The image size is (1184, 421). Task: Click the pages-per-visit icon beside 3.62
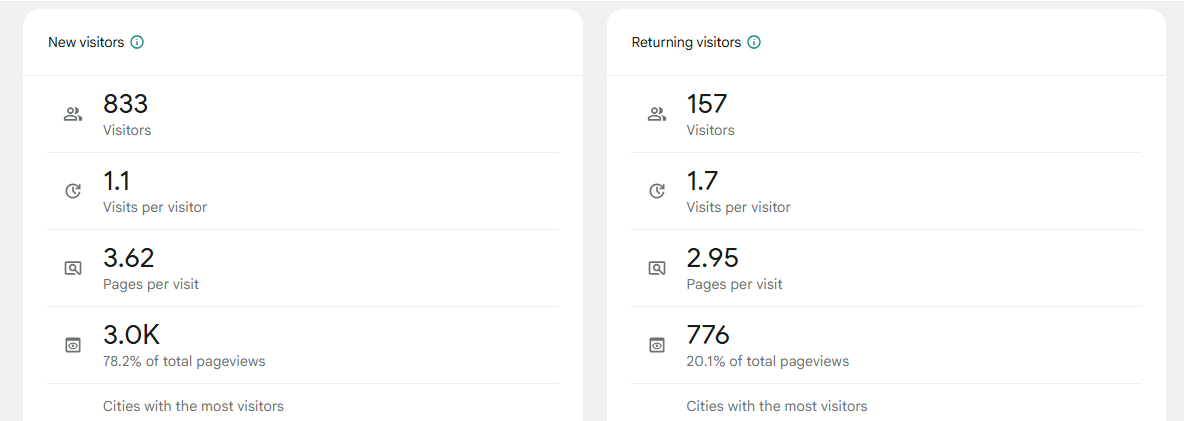tap(73, 268)
